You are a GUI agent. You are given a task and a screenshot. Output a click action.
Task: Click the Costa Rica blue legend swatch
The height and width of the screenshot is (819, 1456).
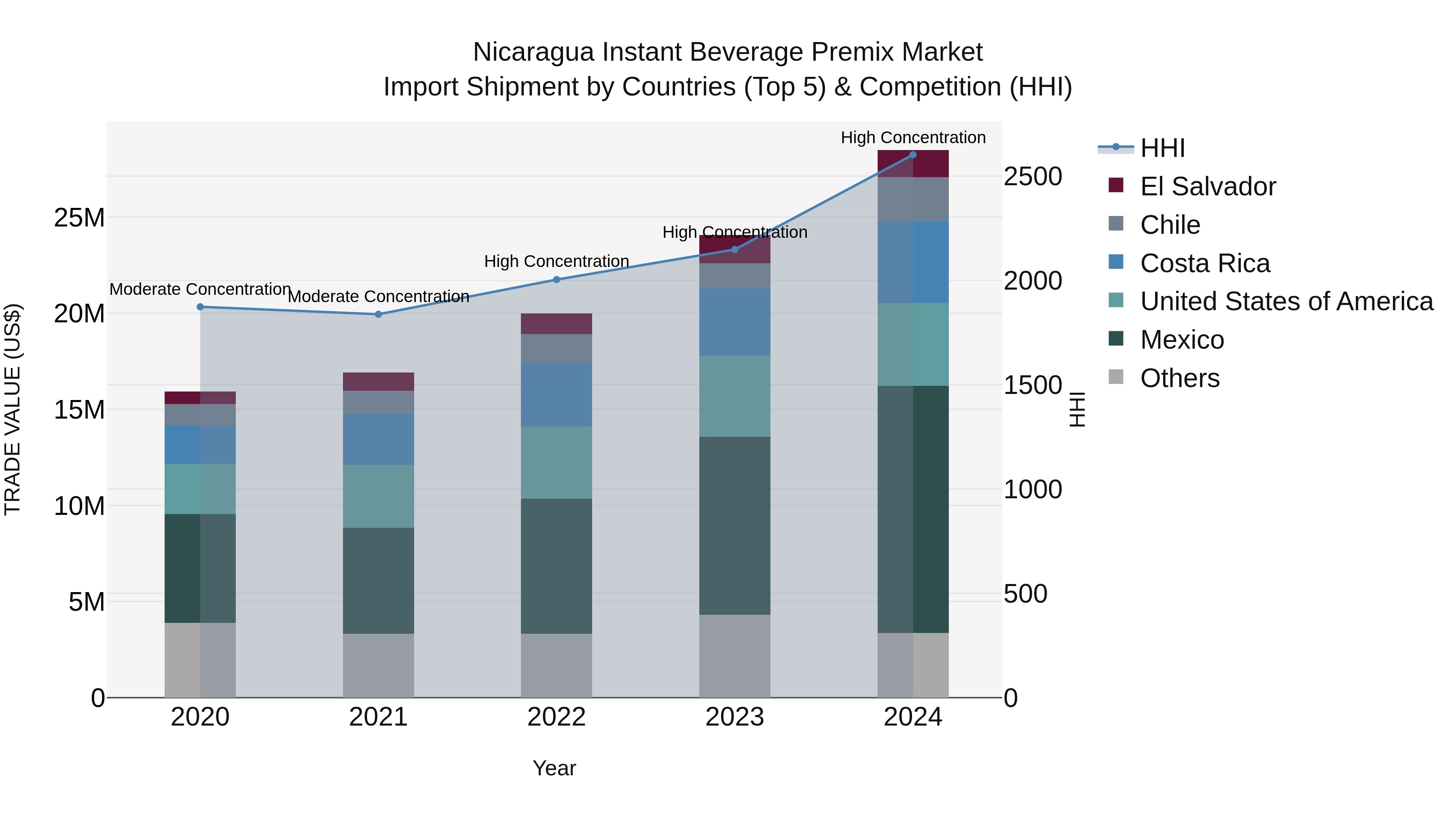pyautogui.click(x=1116, y=262)
